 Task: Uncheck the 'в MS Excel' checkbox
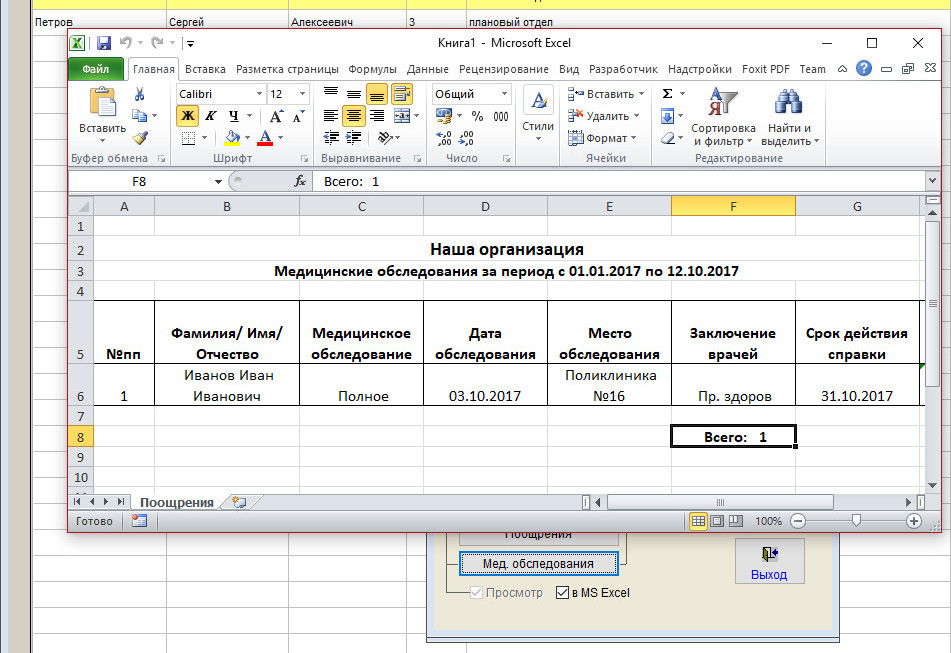click(x=561, y=593)
